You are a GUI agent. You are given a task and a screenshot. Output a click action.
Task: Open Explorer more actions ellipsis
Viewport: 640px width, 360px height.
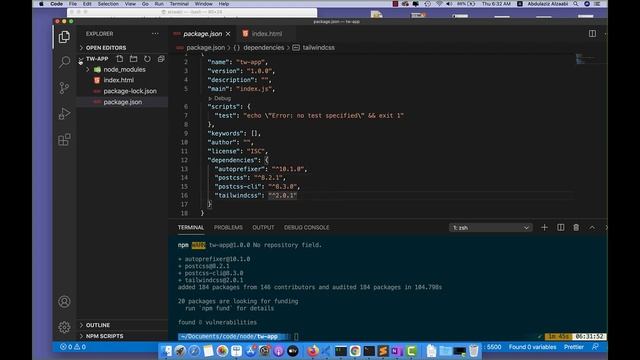pos(155,34)
